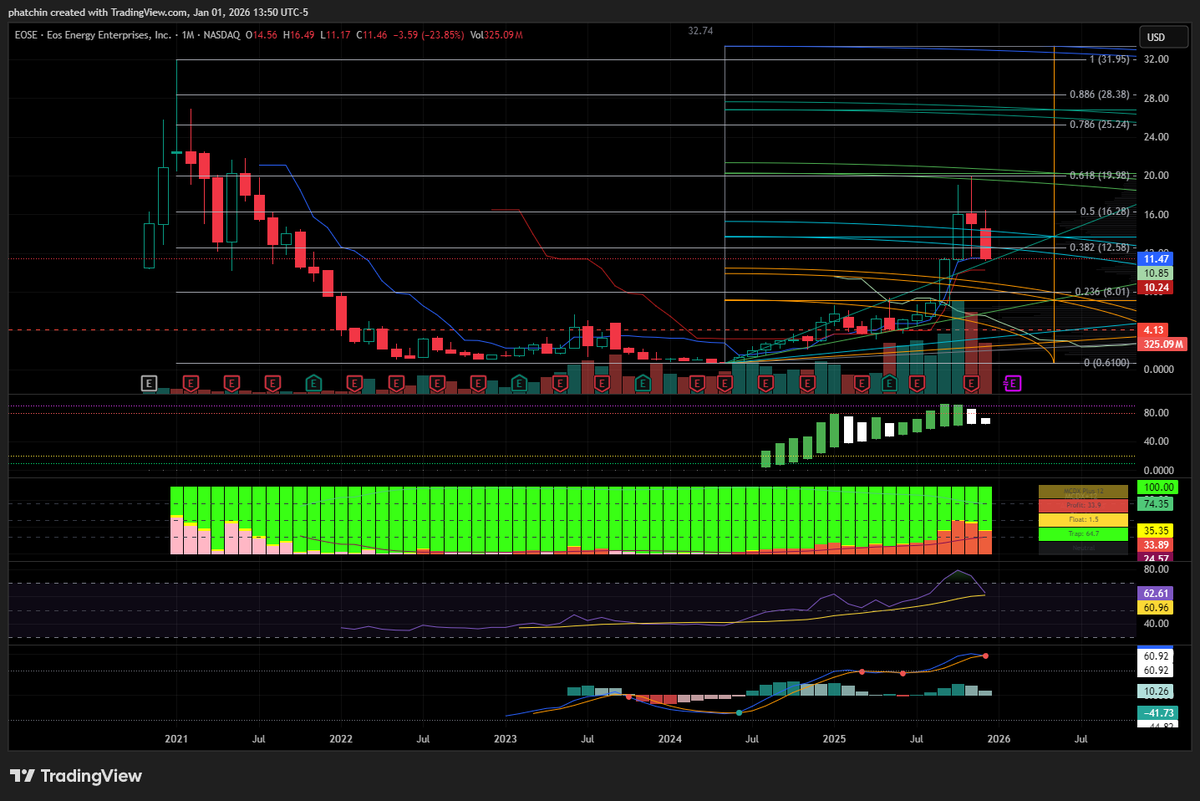Screen dimensions: 1200x801
Task: Click the 2023 year label on time axis
Action: pos(506,740)
